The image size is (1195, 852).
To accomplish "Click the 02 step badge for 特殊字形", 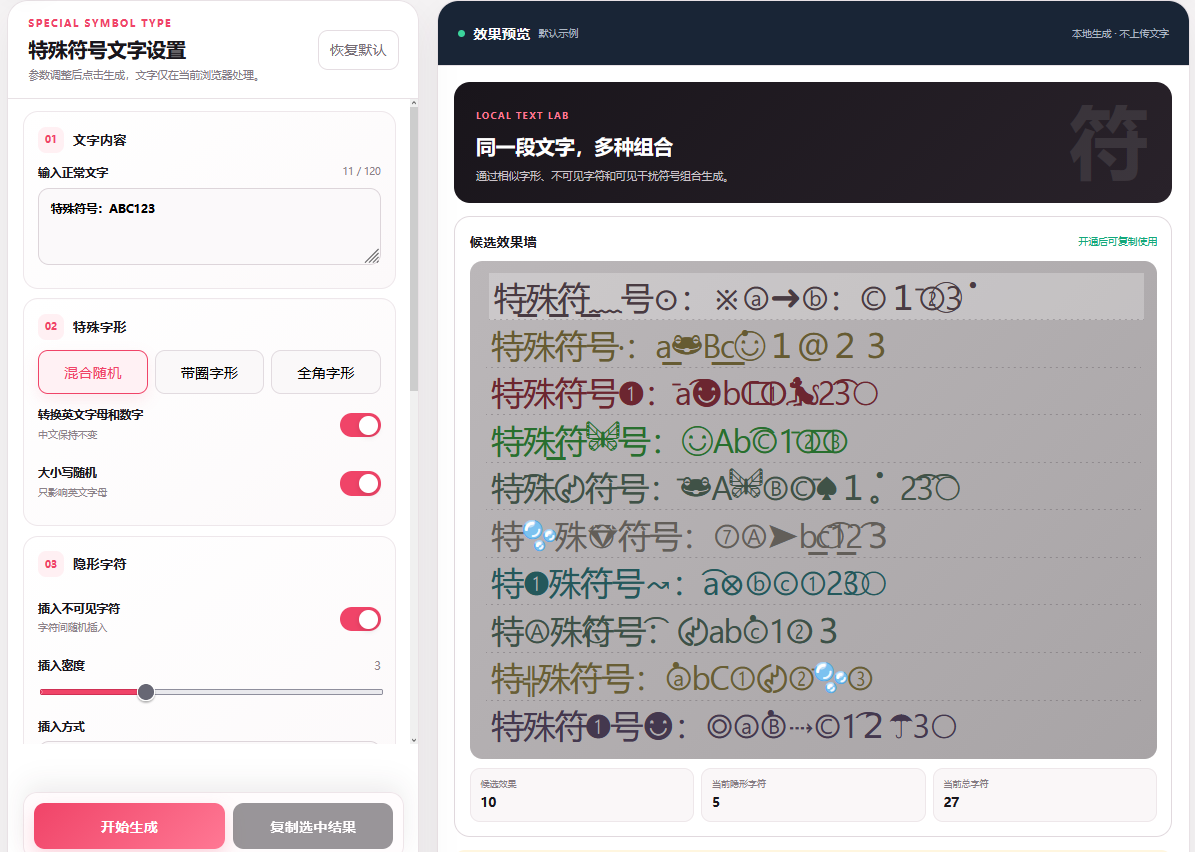I will coord(50,326).
